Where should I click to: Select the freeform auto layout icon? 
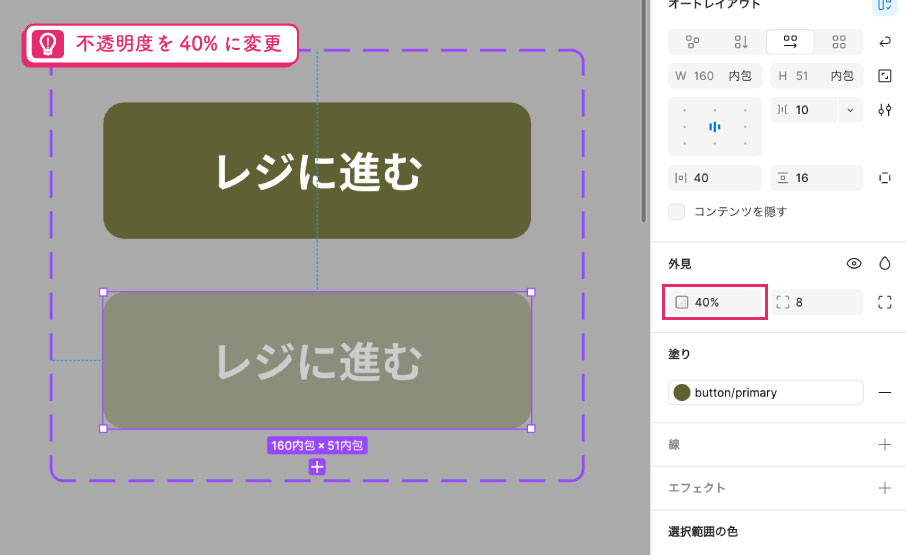[x=692, y=42]
